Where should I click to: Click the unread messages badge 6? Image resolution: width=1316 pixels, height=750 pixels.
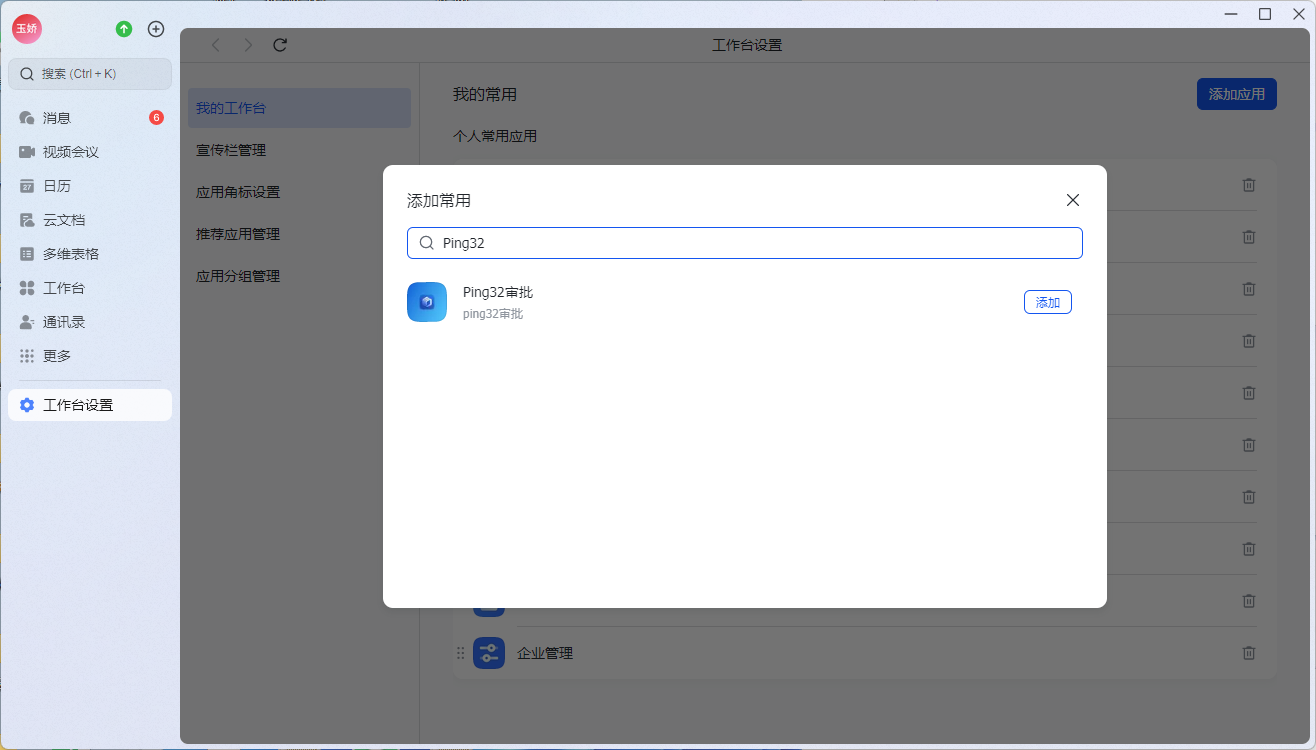(x=156, y=118)
